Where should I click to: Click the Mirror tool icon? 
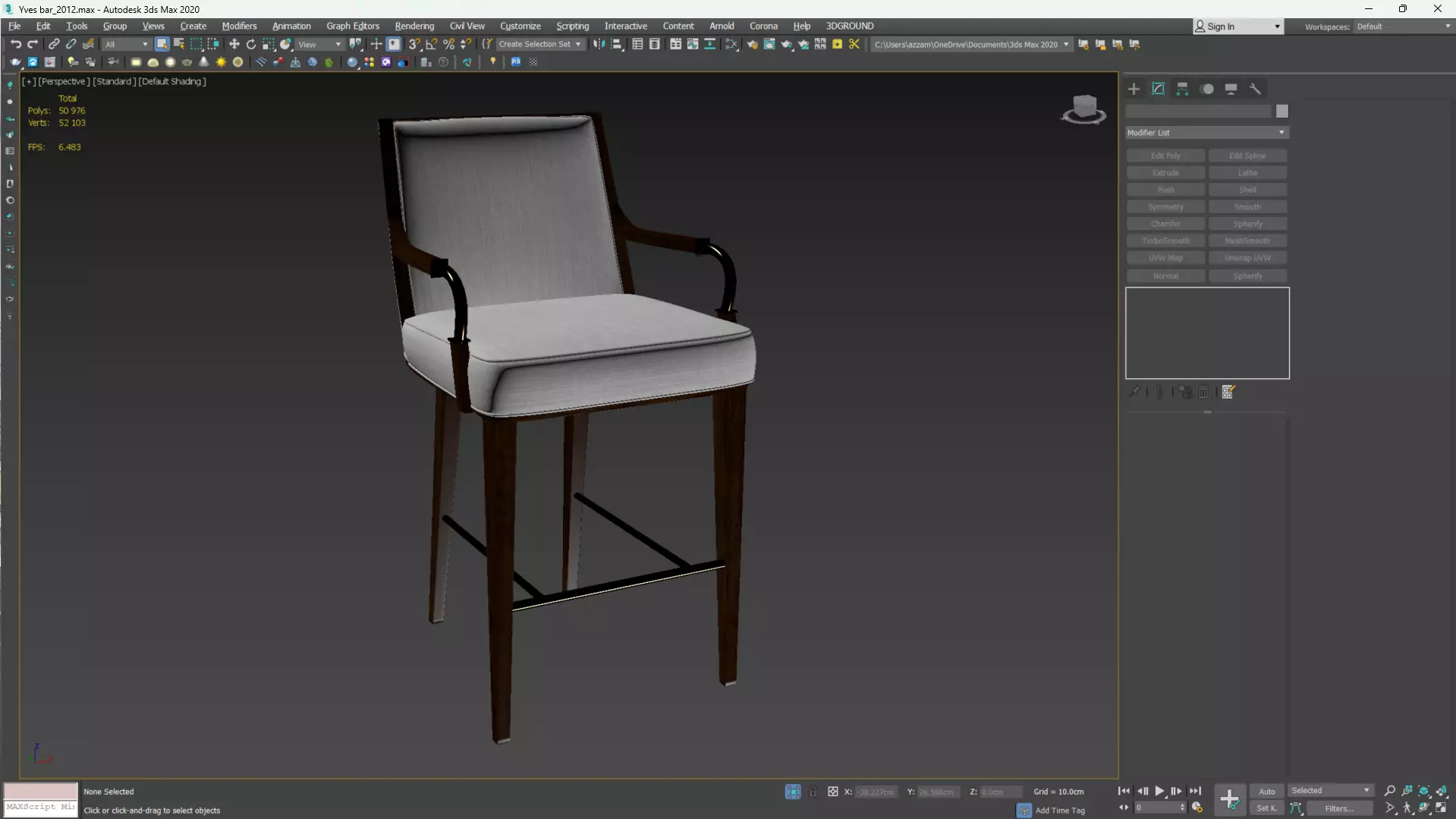[x=599, y=44]
